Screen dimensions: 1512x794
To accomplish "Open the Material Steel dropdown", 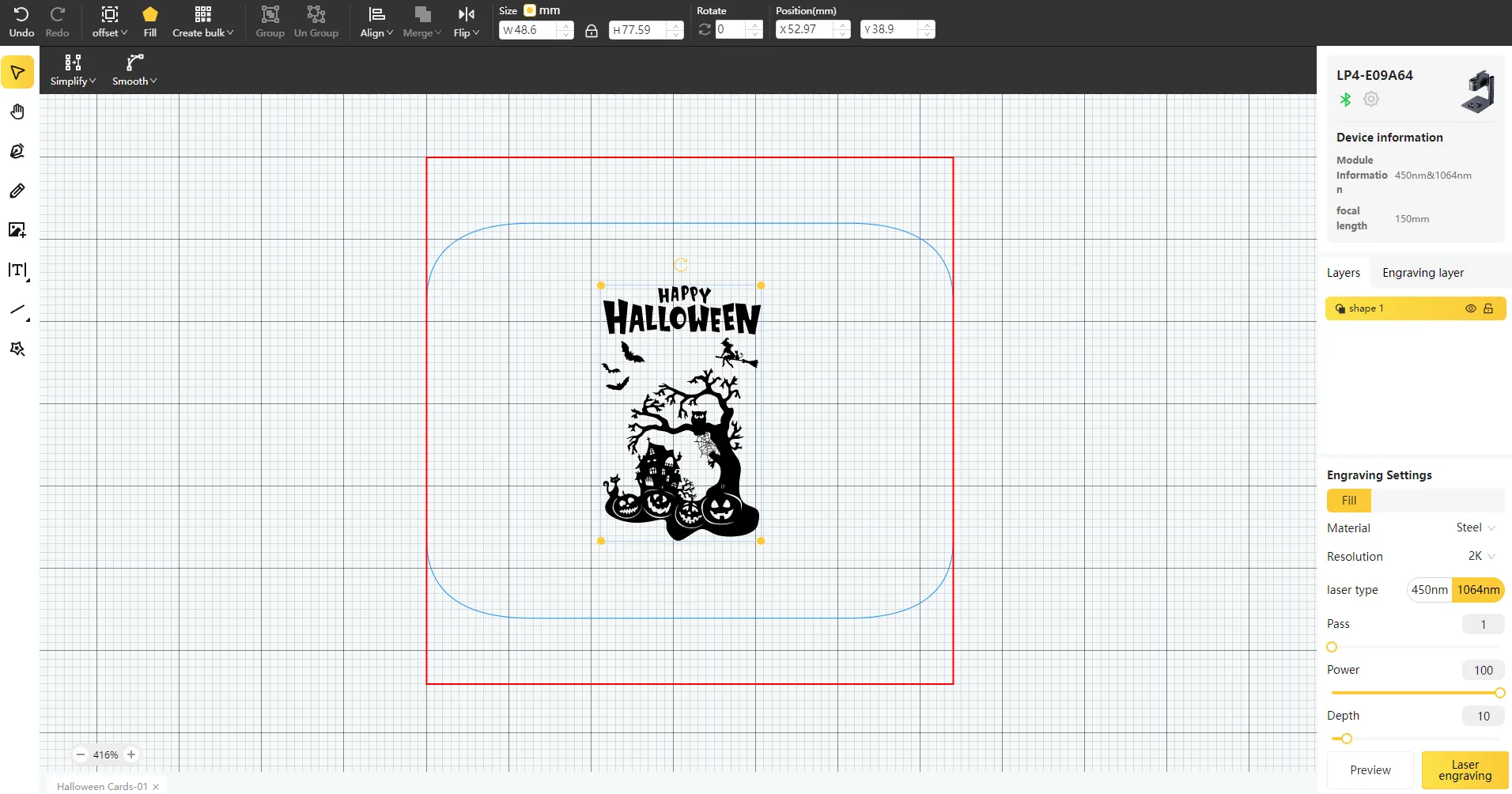I will pos(1475,527).
